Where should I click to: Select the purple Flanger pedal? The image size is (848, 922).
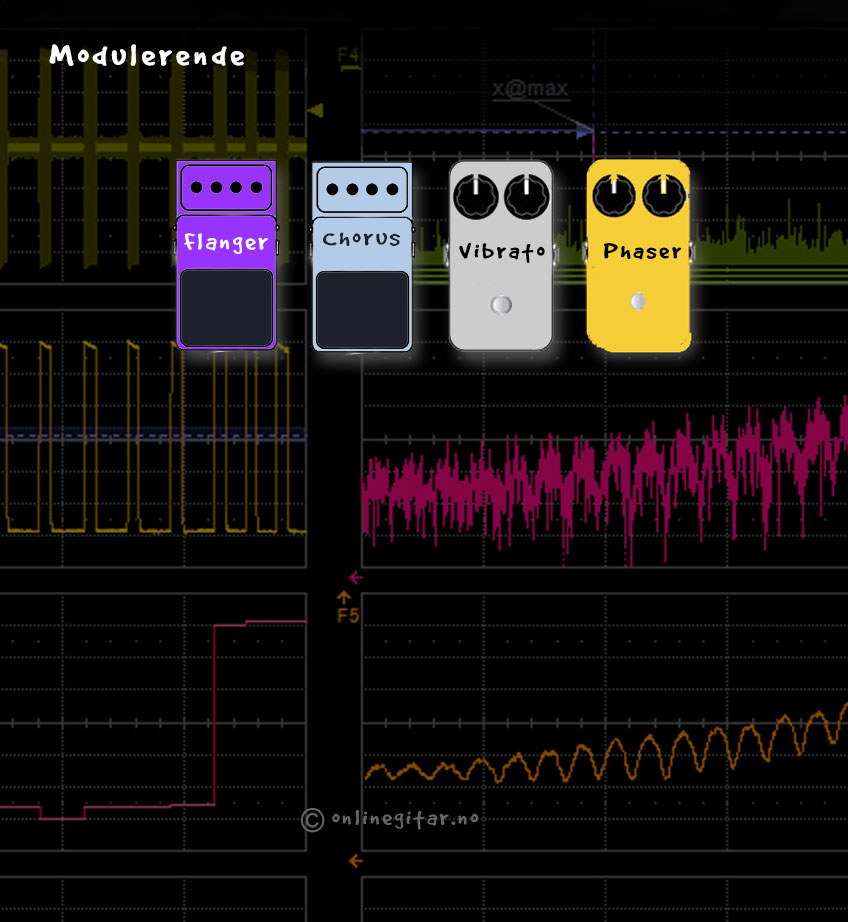[226, 255]
